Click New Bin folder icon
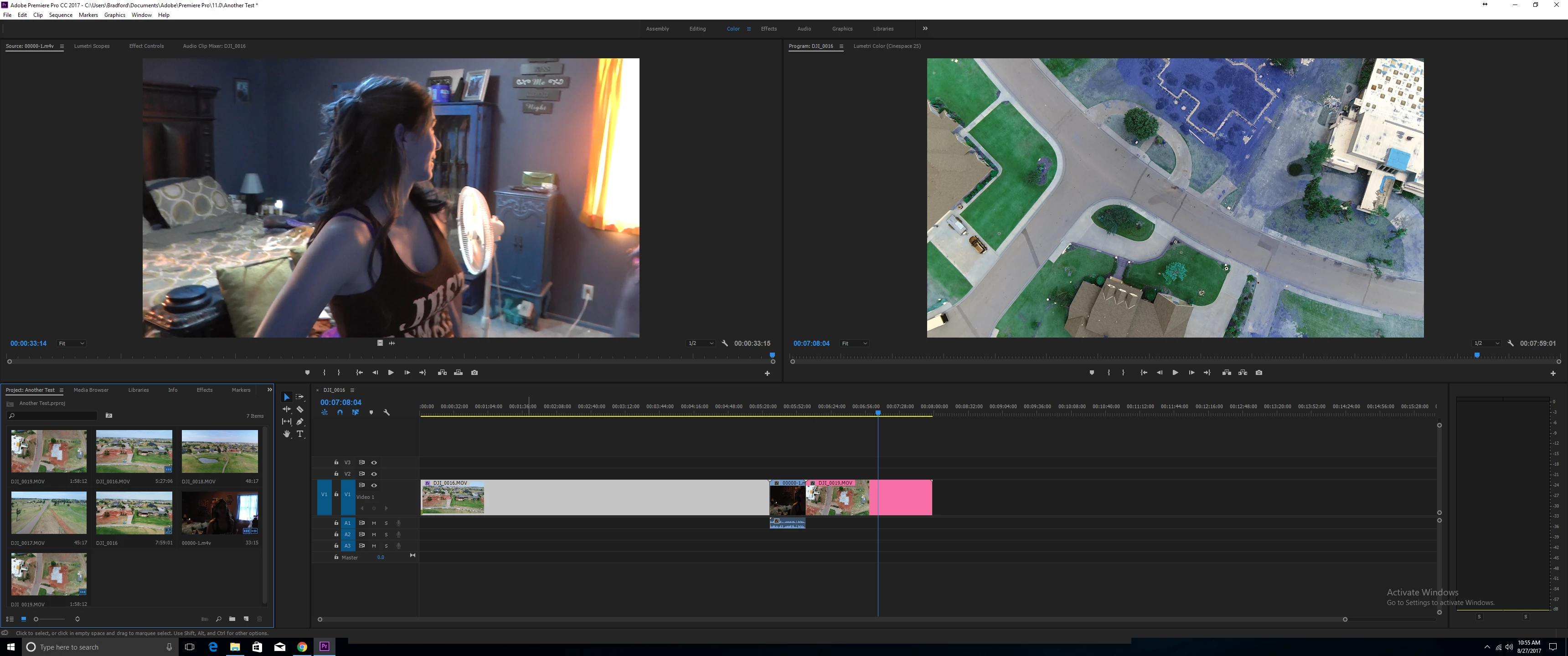This screenshot has height=656, width=1568. 232,619
